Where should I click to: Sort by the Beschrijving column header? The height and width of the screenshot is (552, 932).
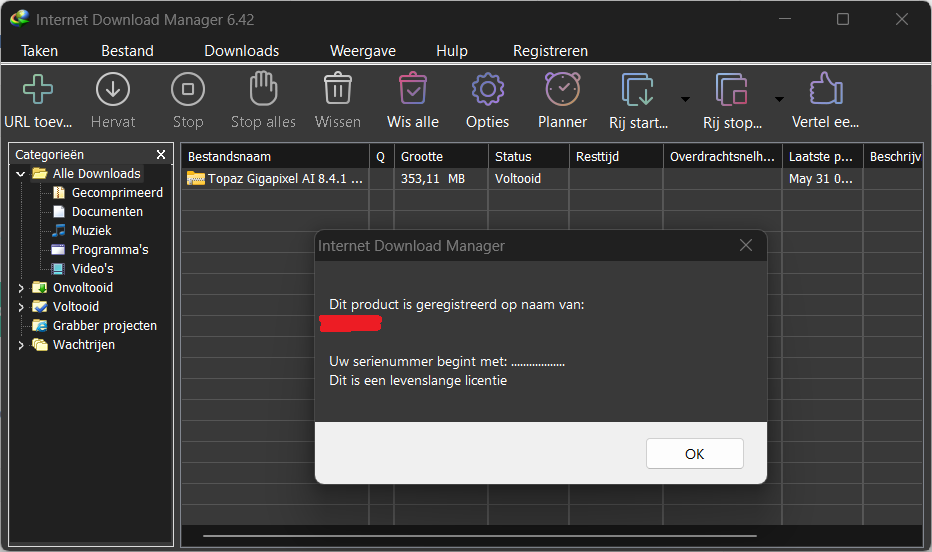(x=893, y=157)
